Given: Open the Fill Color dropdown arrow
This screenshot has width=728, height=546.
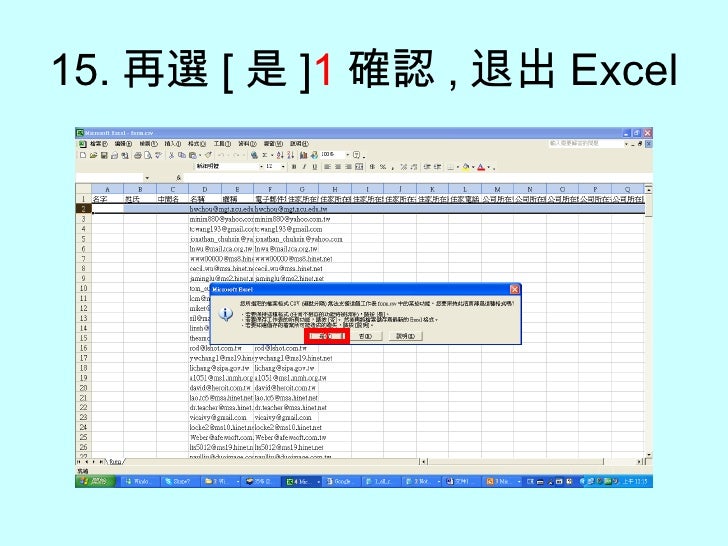Looking at the screenshot, I should [473, 167].
